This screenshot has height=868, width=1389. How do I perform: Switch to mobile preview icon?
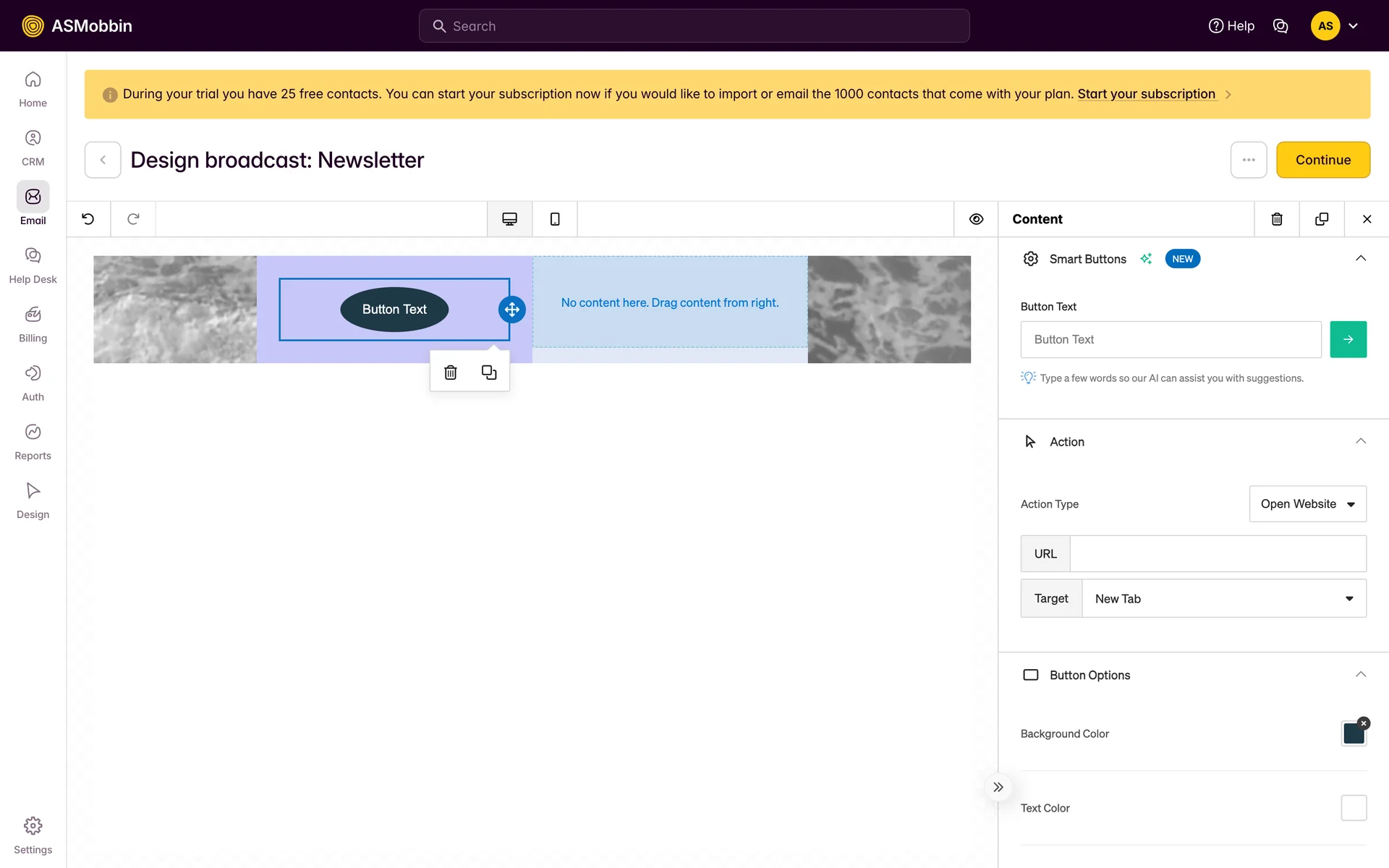[555, 219]
